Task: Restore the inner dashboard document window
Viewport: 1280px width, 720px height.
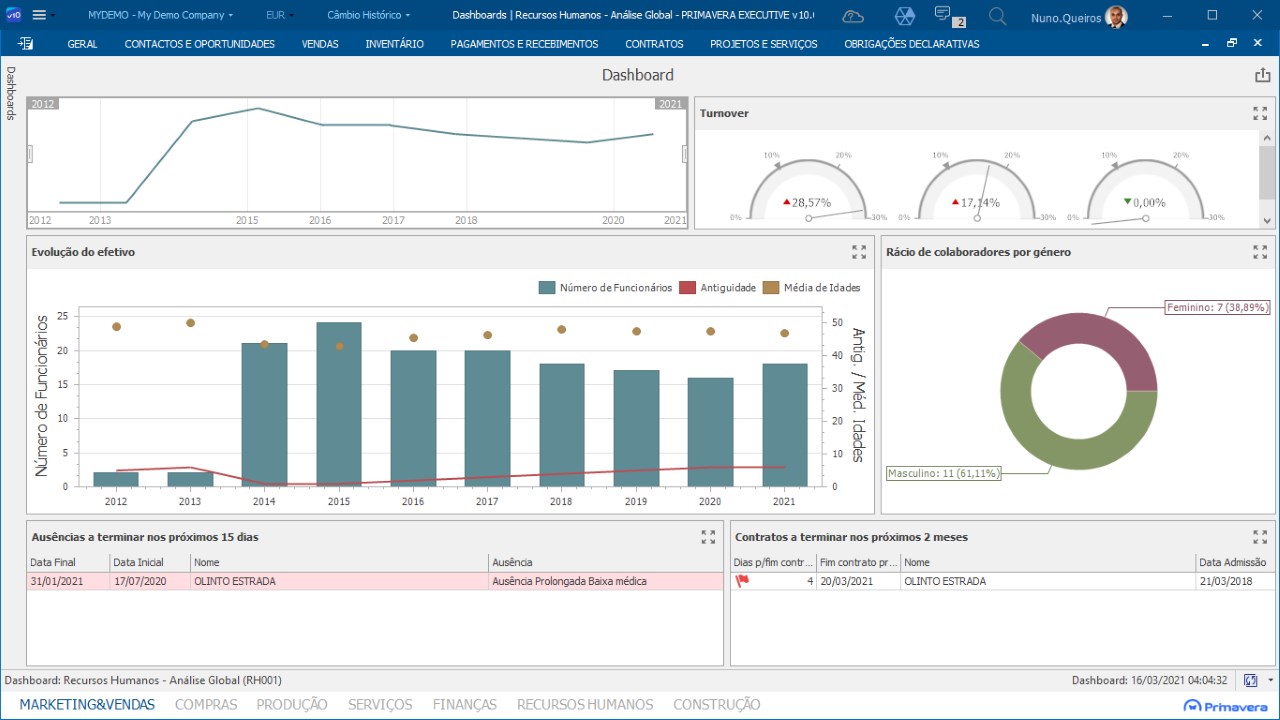Action: click(1232, 43)
